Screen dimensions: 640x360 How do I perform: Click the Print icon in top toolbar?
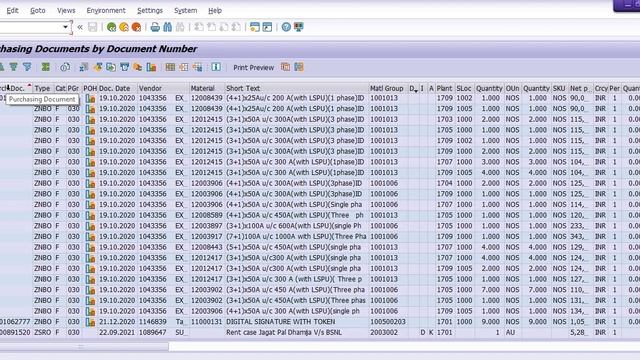(x=155, y=27)
